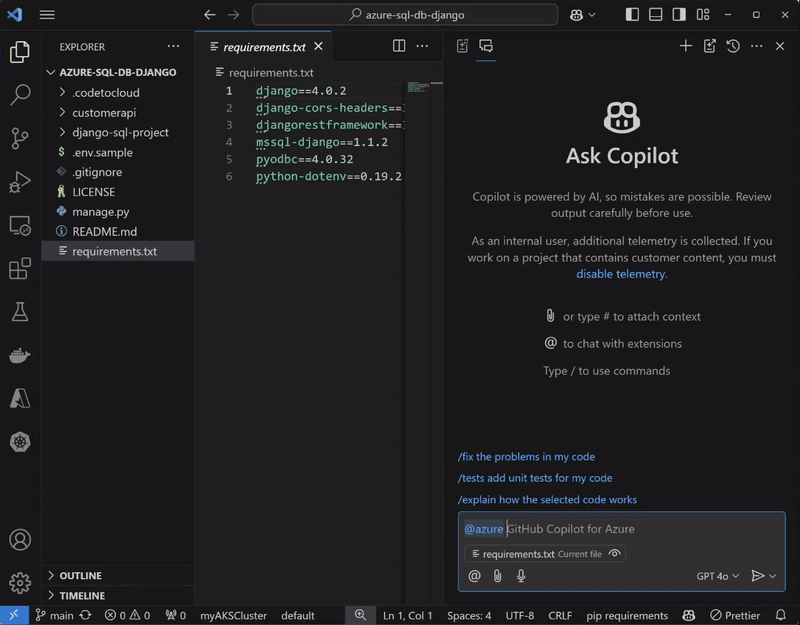Go forward with the right arrow
This screenshot has height=625, width=800.
pos(233,15)
